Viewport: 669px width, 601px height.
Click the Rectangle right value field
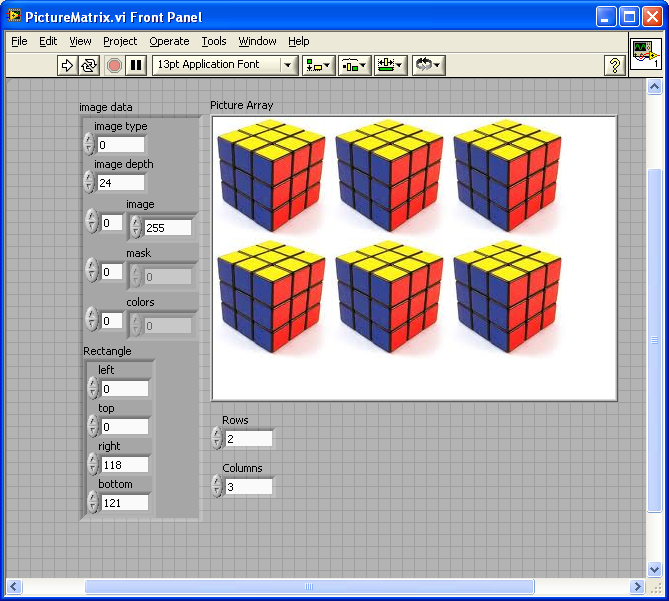125,464
